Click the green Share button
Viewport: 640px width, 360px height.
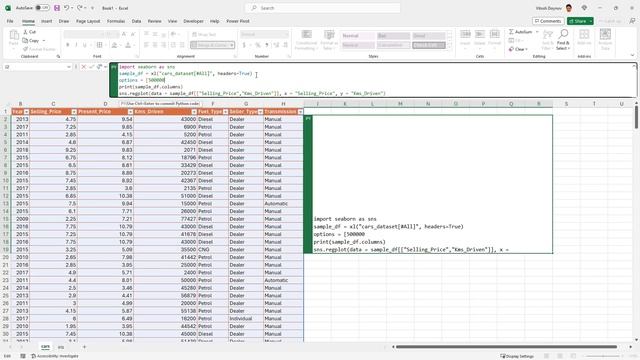[x=580, y=21]
